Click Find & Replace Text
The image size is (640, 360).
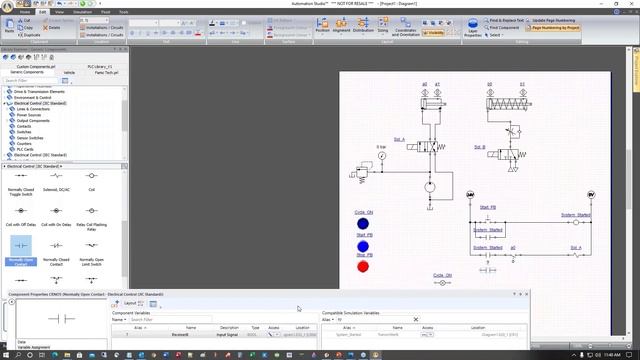504,20
